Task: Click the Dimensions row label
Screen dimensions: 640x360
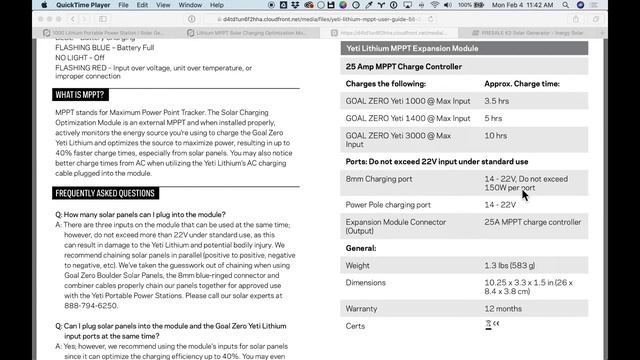Action: pos(365,282)
